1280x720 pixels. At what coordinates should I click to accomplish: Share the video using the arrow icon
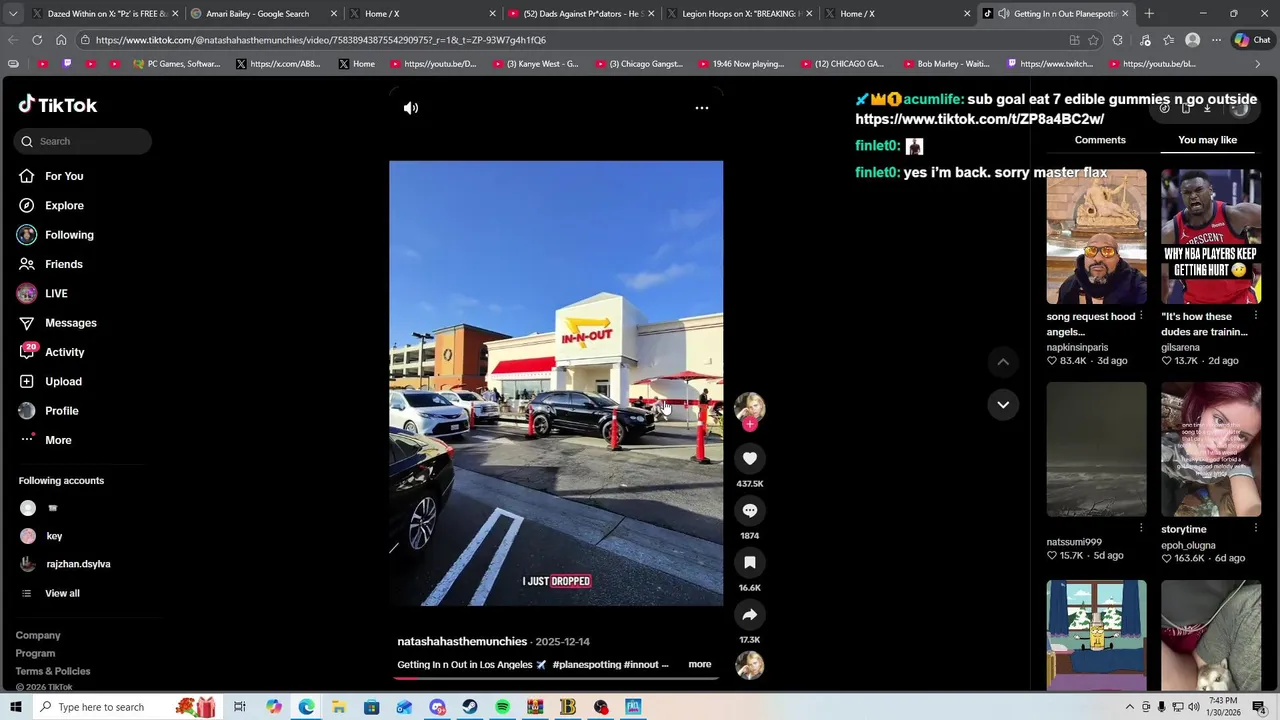(x=749, y=614)
